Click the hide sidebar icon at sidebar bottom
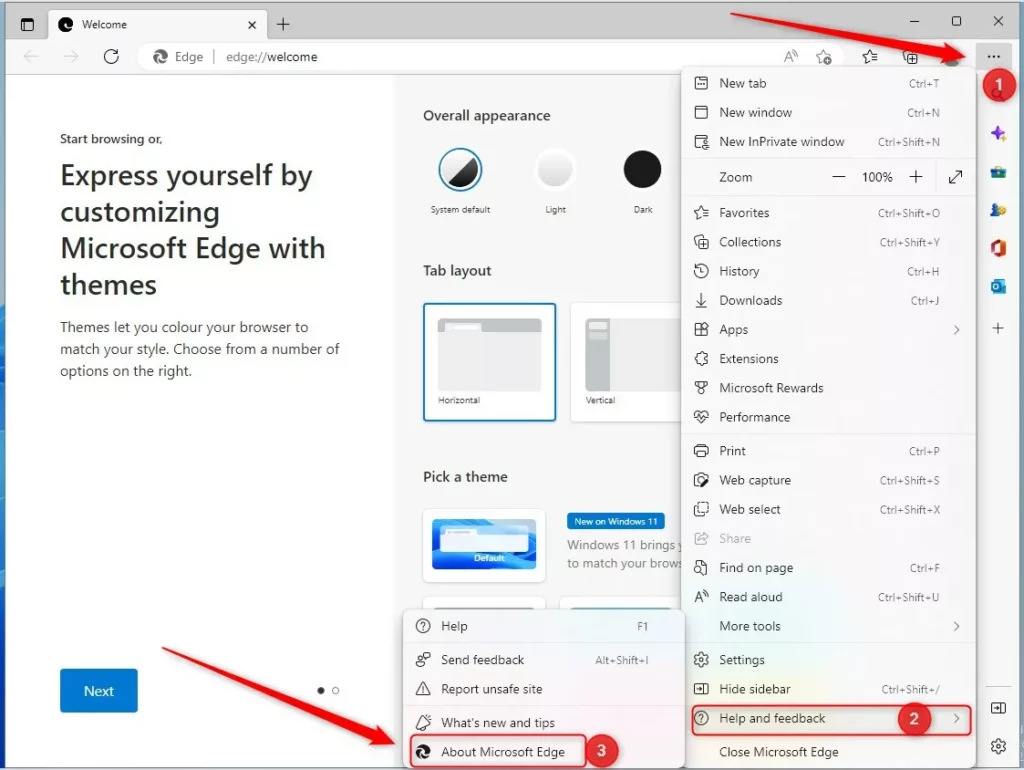Viewport: 1024px width, 770px height. 998,708
